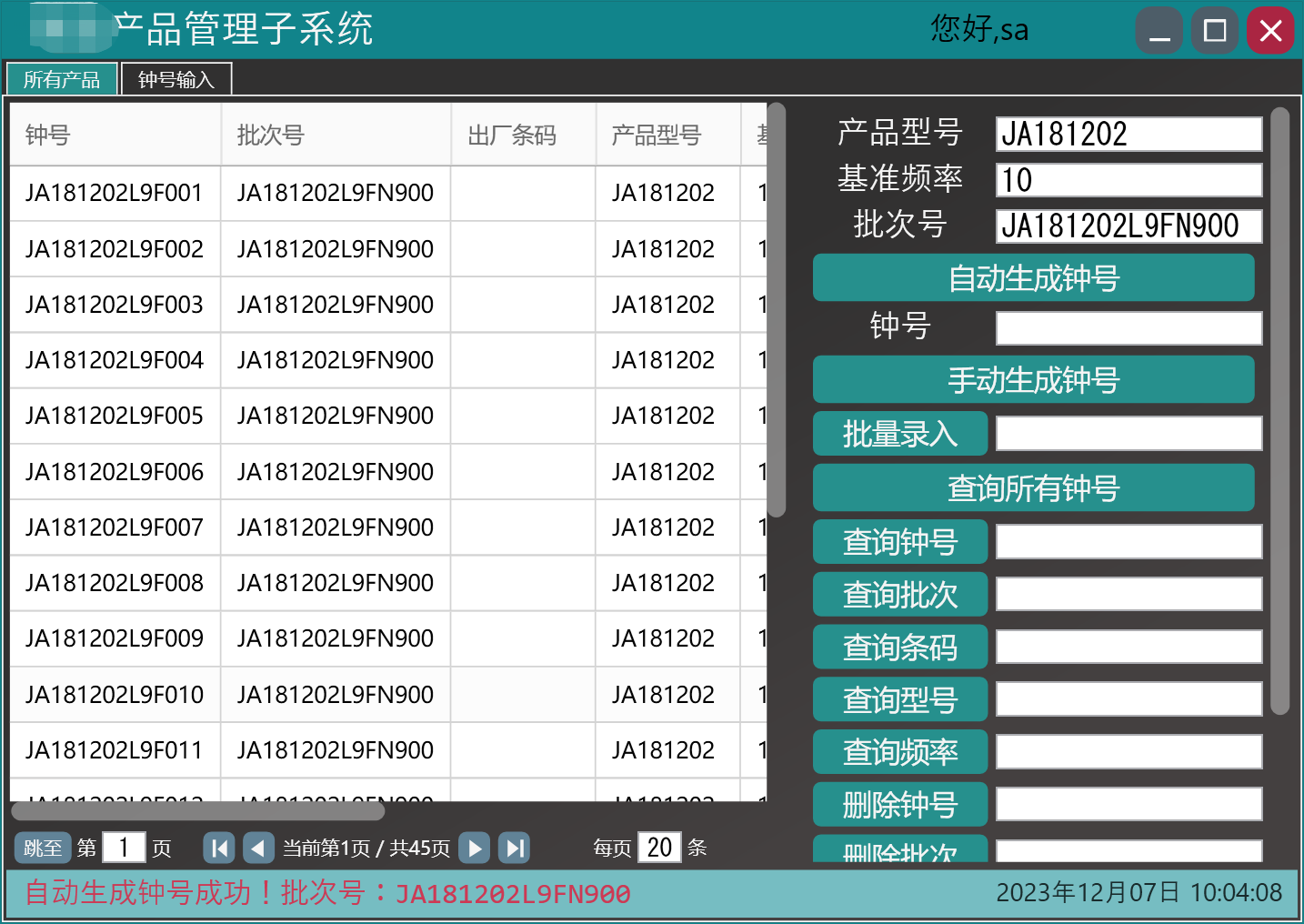
Task: Focus the input beside 查询型号
Action: click(1129, 700)
